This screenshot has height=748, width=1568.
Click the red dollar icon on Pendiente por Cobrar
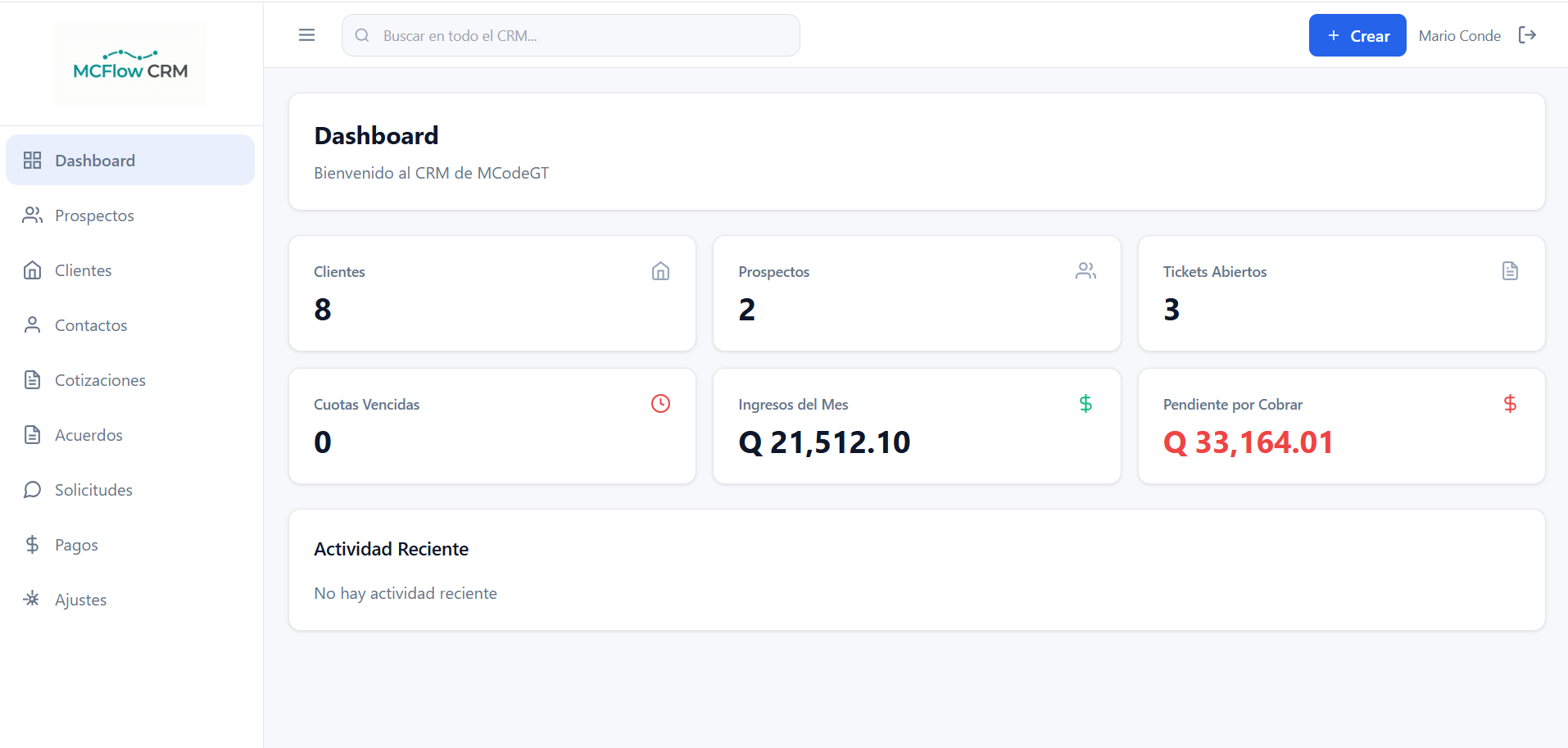[x=1510, y=403]
